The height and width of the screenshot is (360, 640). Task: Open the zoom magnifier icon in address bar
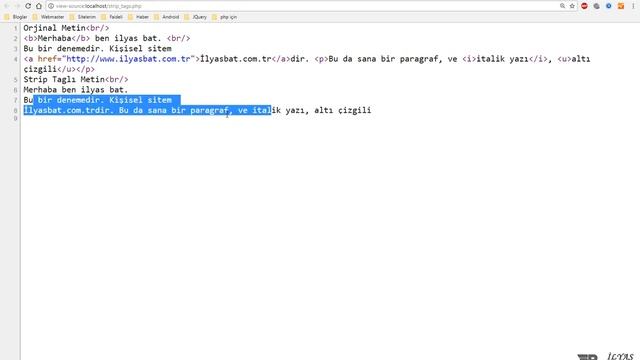[x=562, y=6]
